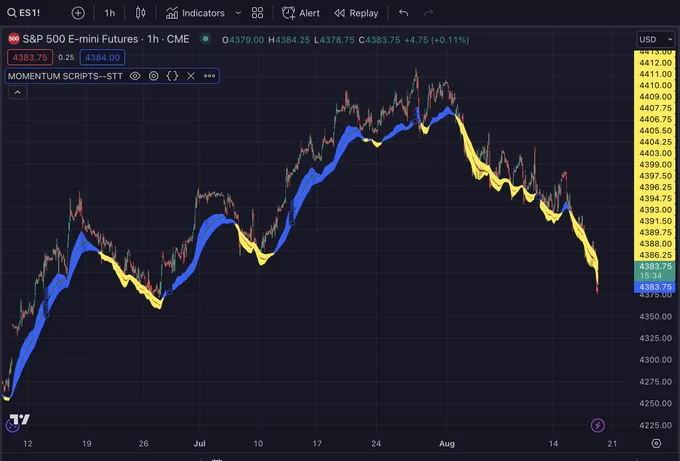The width and height of the screenshot is (680, 461).
Task: Click the blue 4384.00 buy price button
Action: (x=102, y=57)
